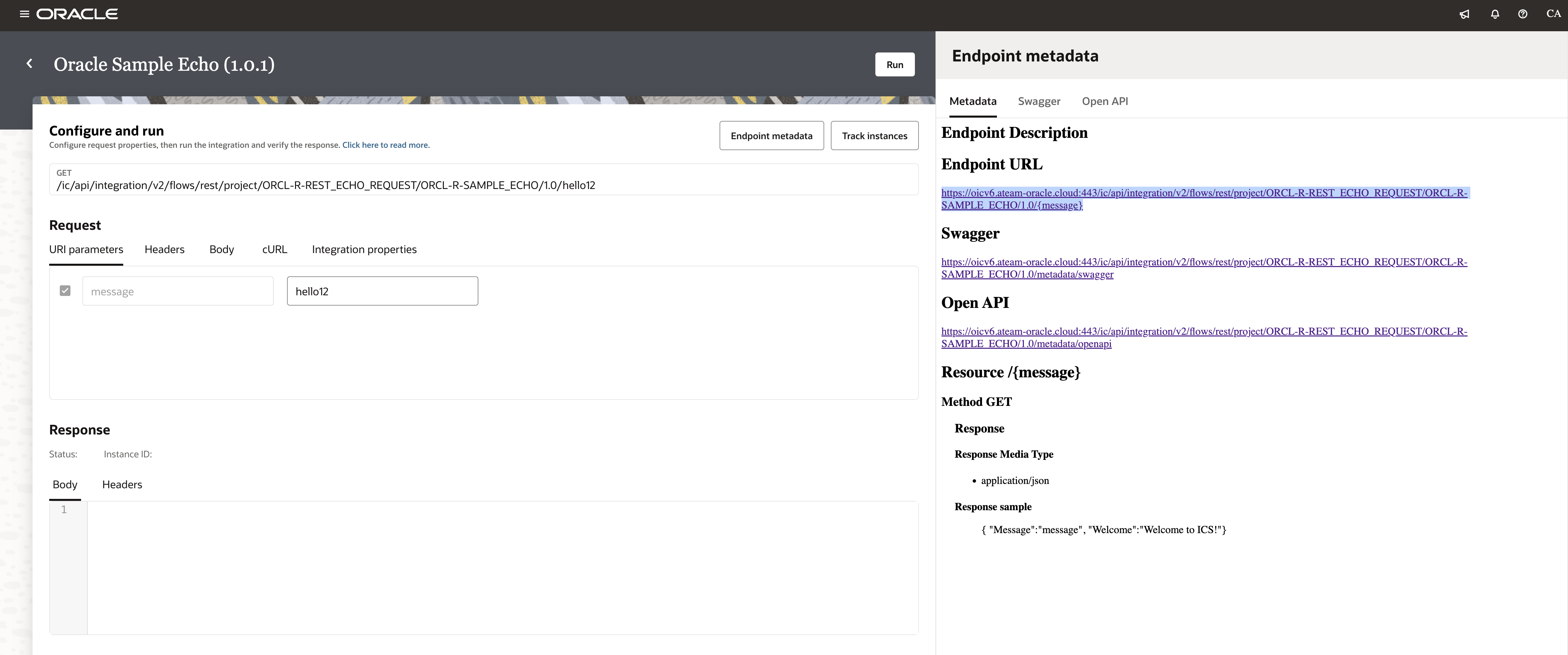1568x655 pixels.
Task: Open the CA user profile menu
Action: coord(1553,14)
